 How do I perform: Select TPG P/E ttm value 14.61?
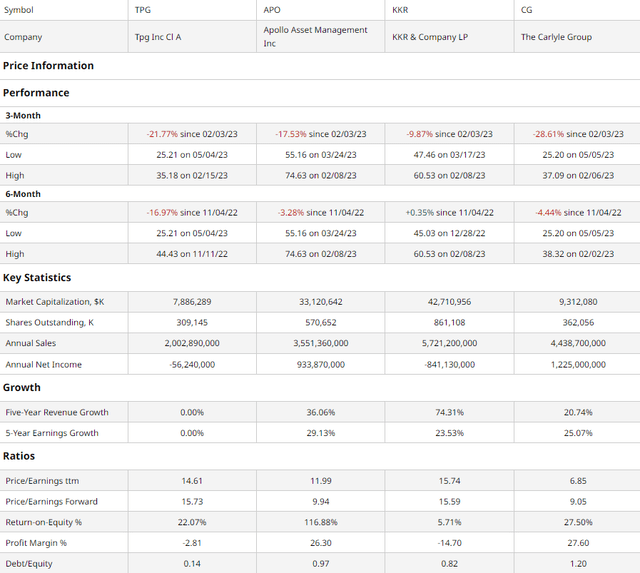click(192, 481)
